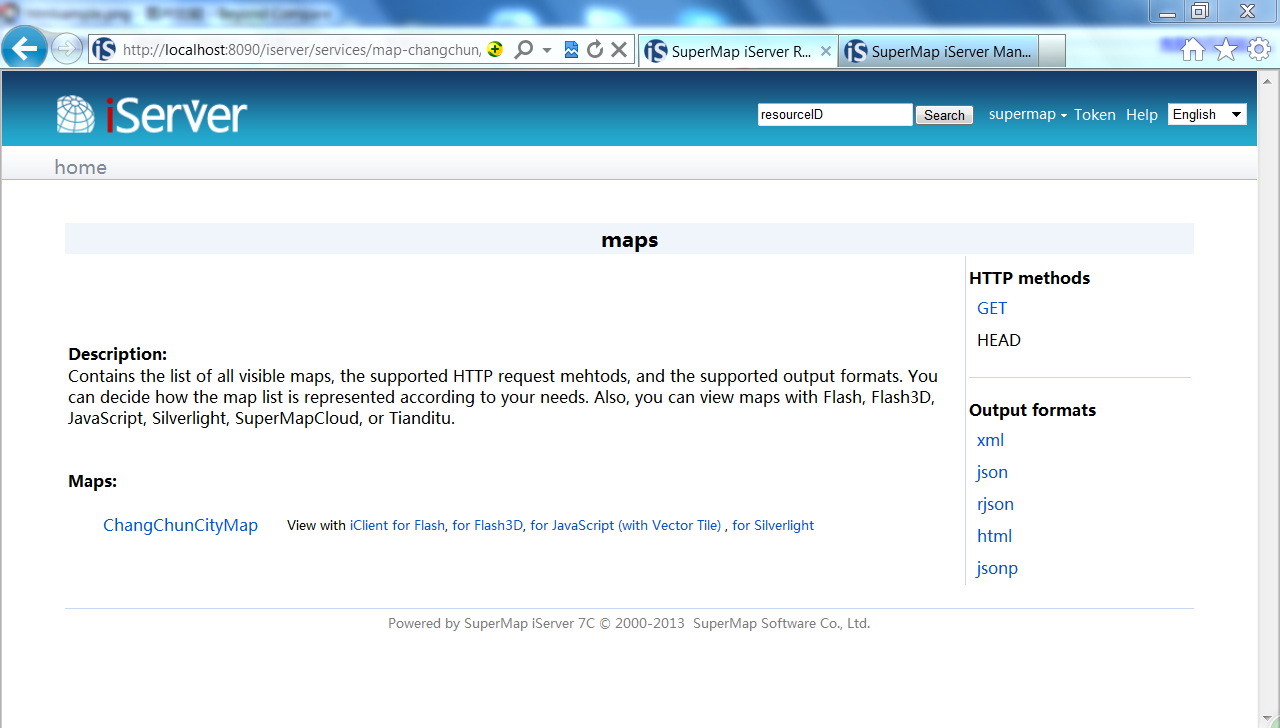Click the Stop loading X icon
The width and height of the screenshot is (1280, 728).
click(619, 50)
